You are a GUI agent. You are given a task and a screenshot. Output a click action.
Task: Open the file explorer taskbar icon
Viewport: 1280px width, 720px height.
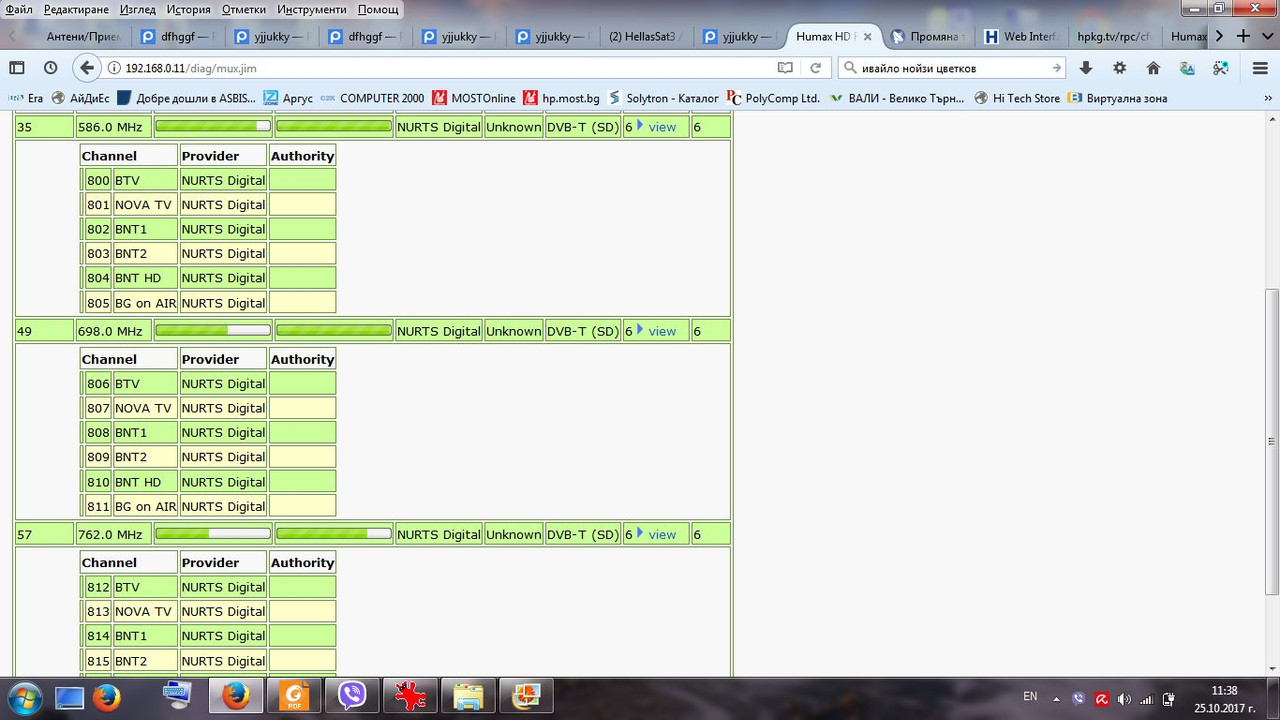467,696
